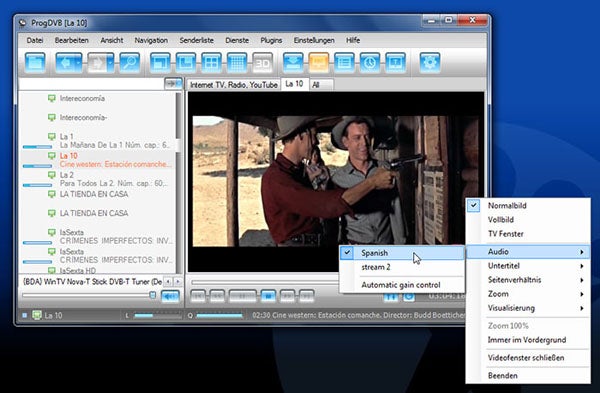
Task: Click the download/record-to-tray toolbar icon
Action: pos(293,62)
